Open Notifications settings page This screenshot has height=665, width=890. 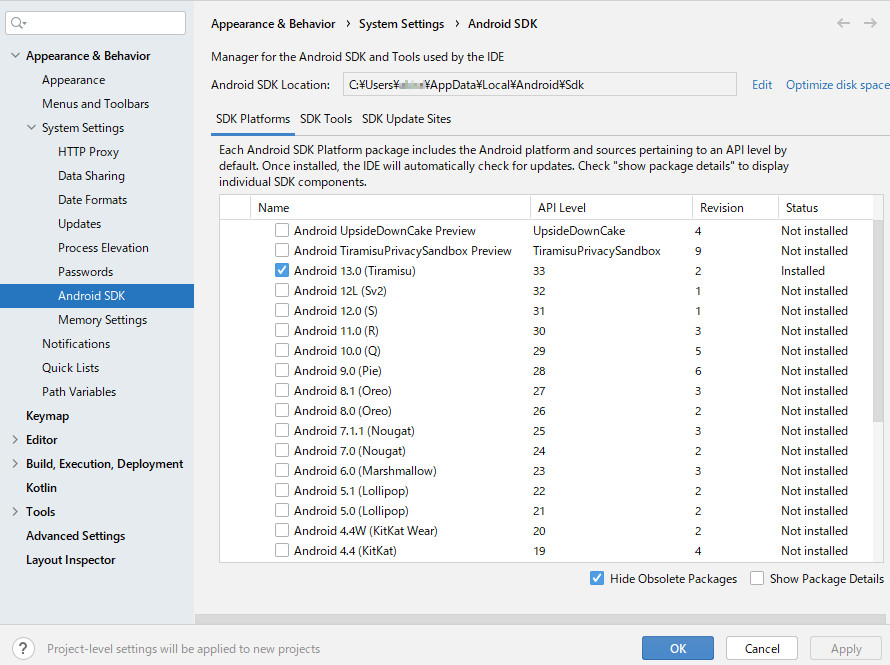pos(75,344)
